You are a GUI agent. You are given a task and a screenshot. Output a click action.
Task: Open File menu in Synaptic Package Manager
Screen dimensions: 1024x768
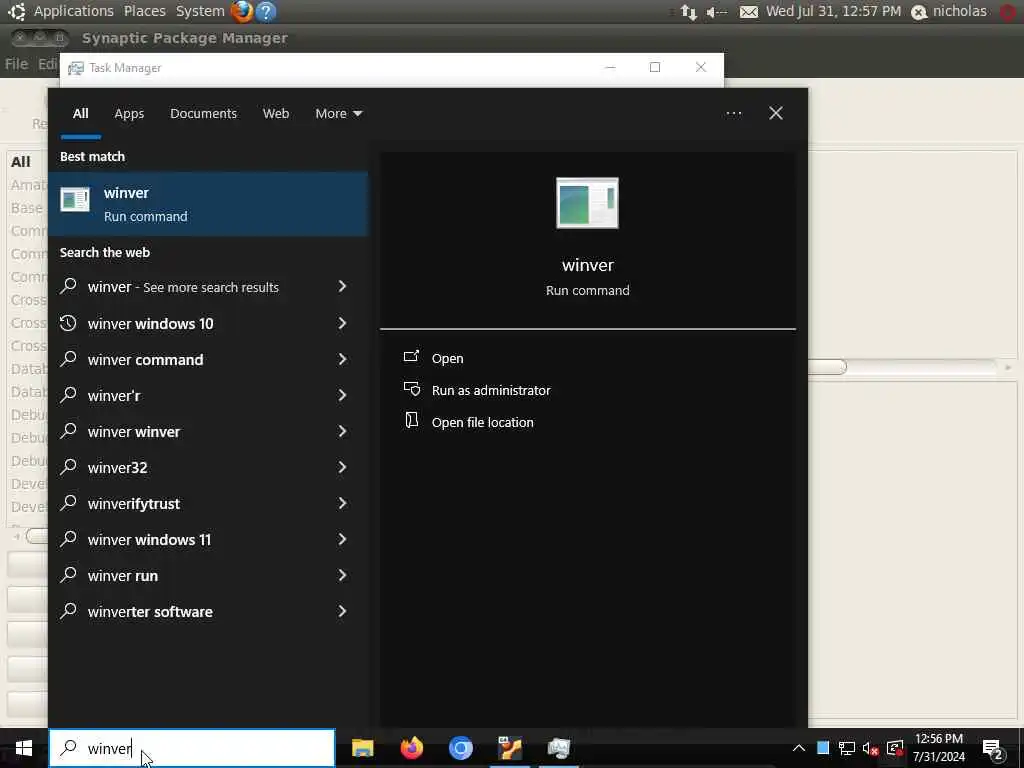pyautogui.click(x=16, y=64)
